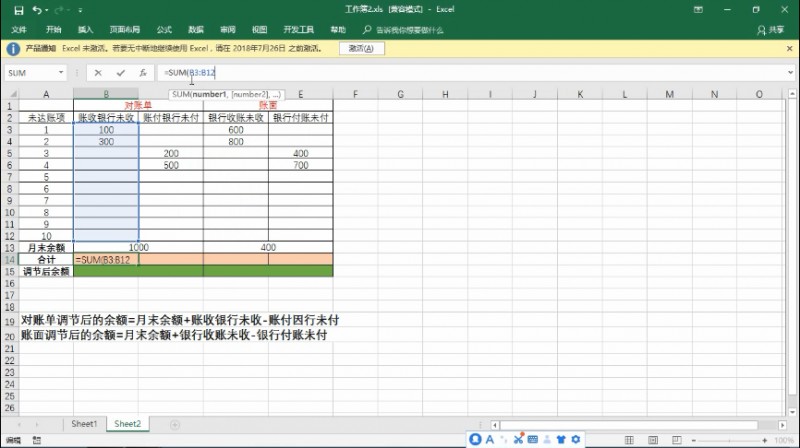The width and height of the screenshot is (800, 448).
Task: Click cell B3 containing 100
Action: point(106,130)
